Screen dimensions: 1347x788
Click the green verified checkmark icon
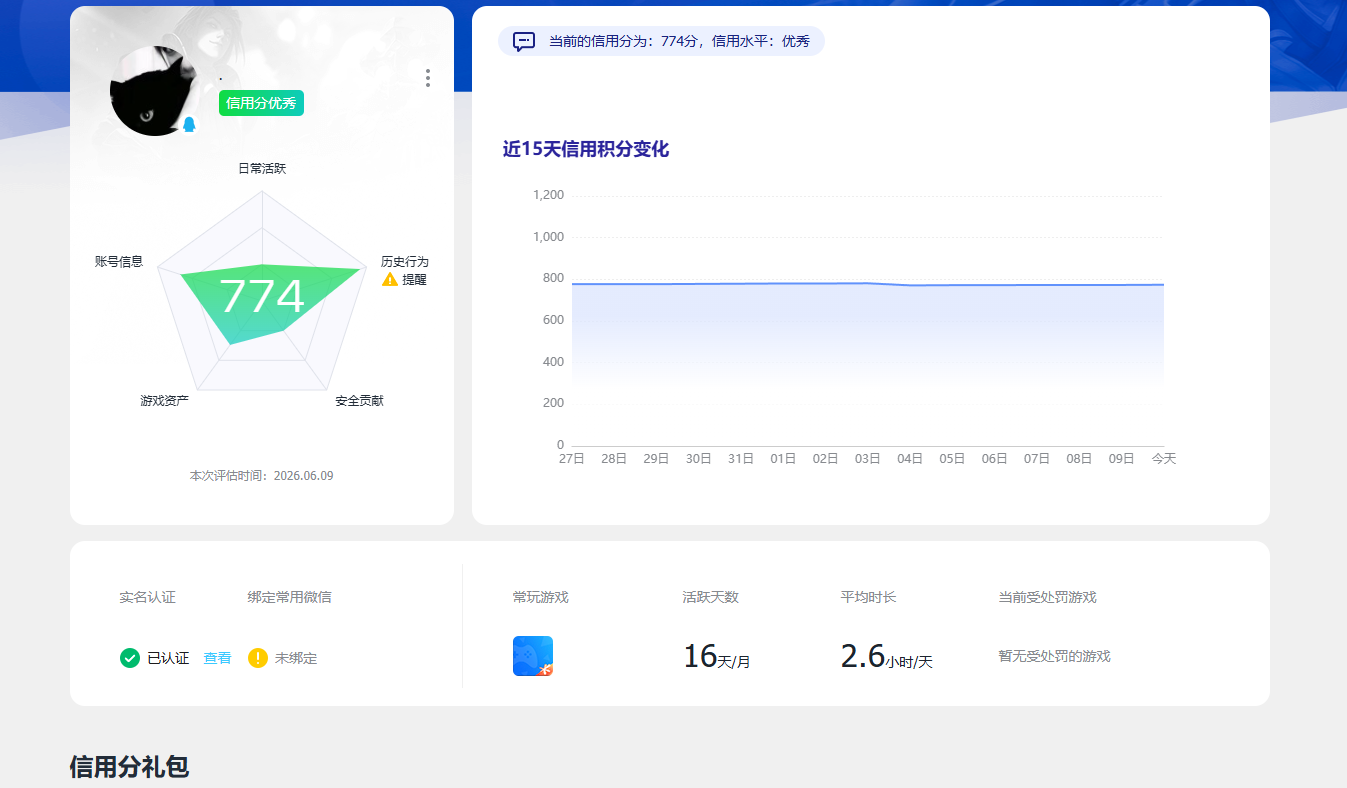tap(129, 658)
